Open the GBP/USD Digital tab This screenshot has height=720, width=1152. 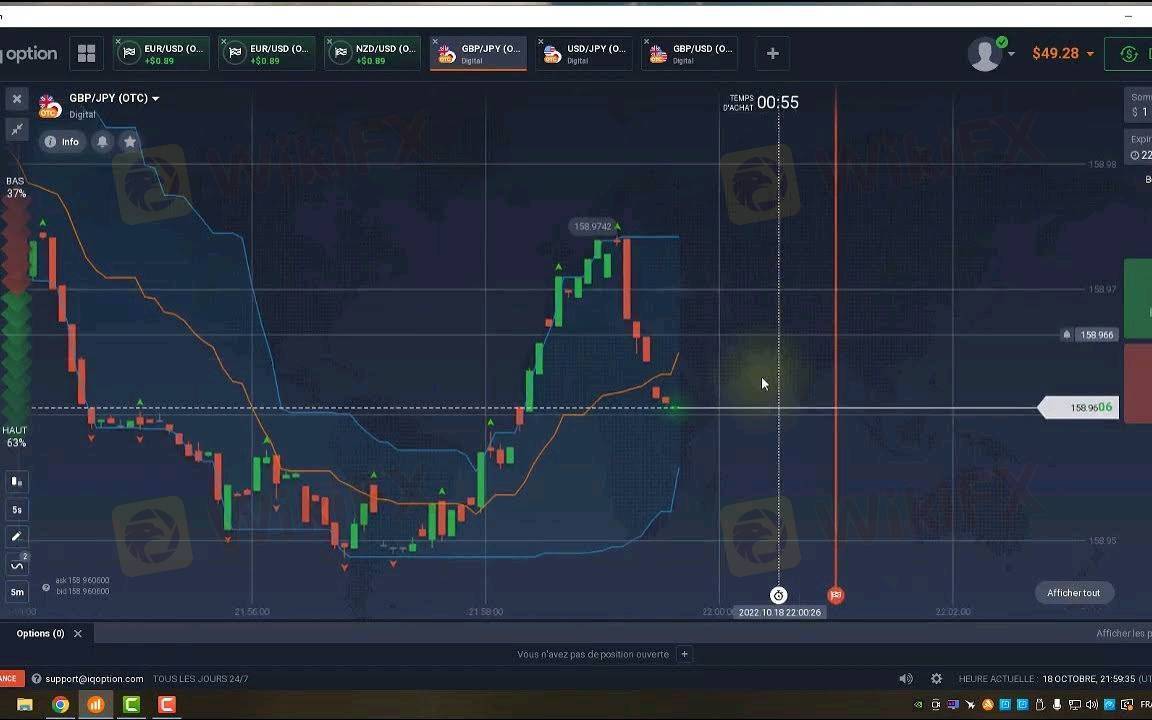690,54
